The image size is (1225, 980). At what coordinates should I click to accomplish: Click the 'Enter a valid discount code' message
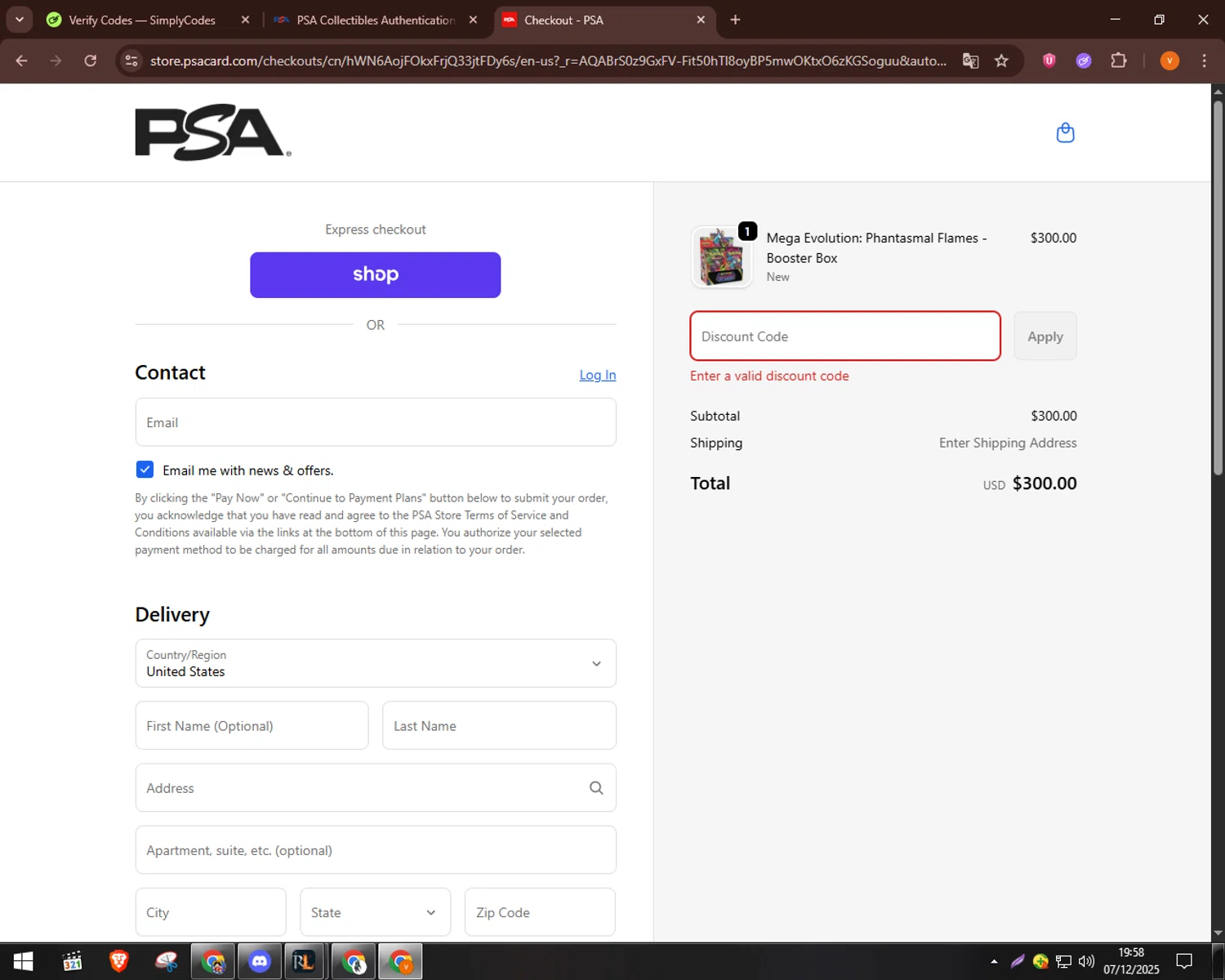click(769, 376)
